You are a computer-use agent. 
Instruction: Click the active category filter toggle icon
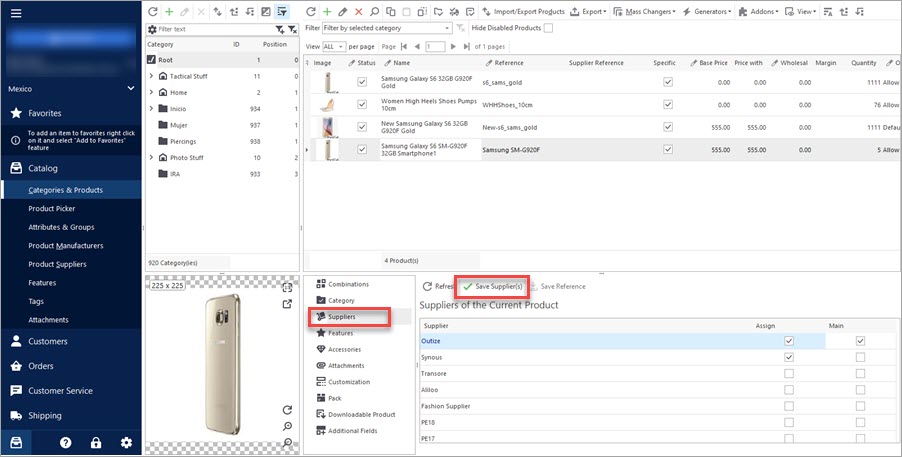pos(282,12)
